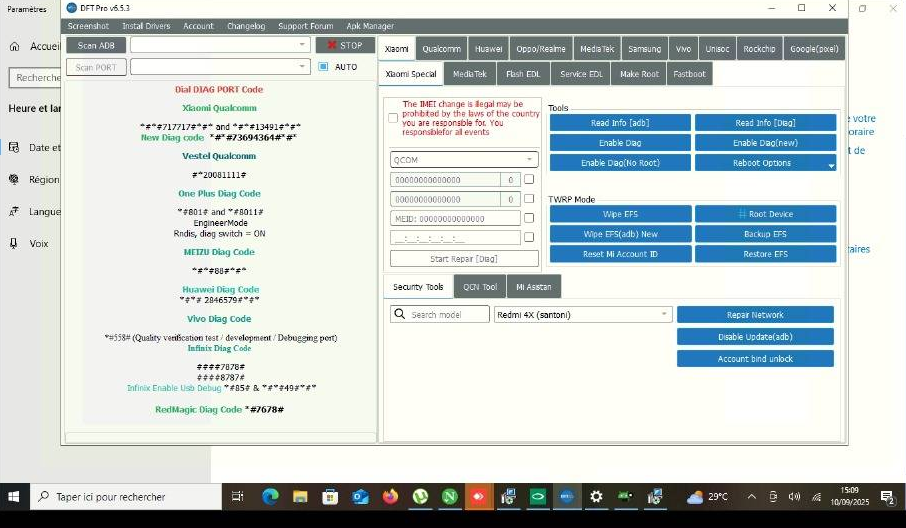This screenshot has width=906, height=528.
Task: Open network status tray icon
Action: 816,496
